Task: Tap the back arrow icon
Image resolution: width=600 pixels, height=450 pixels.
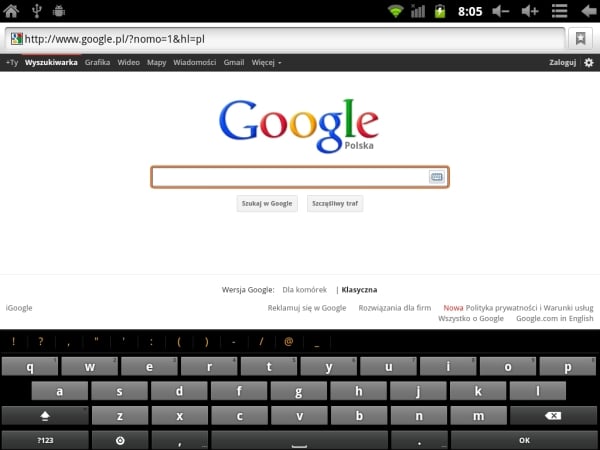Action: [589, 11]
